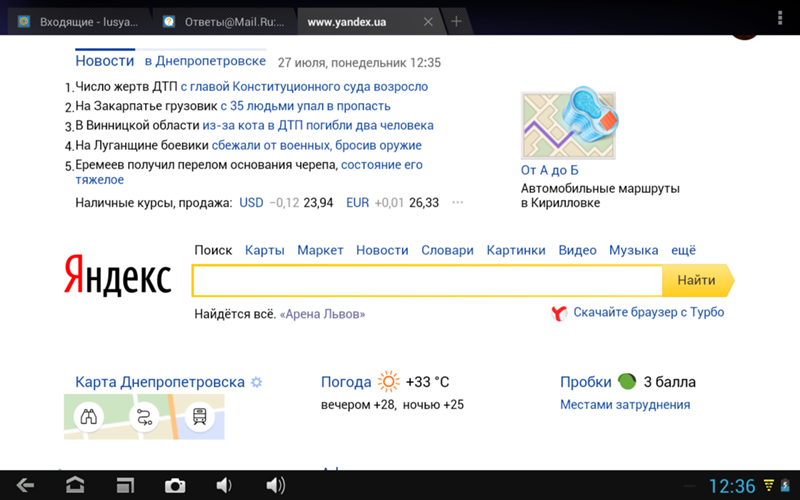Click the Поиск label above search box

tap(213, 250)
